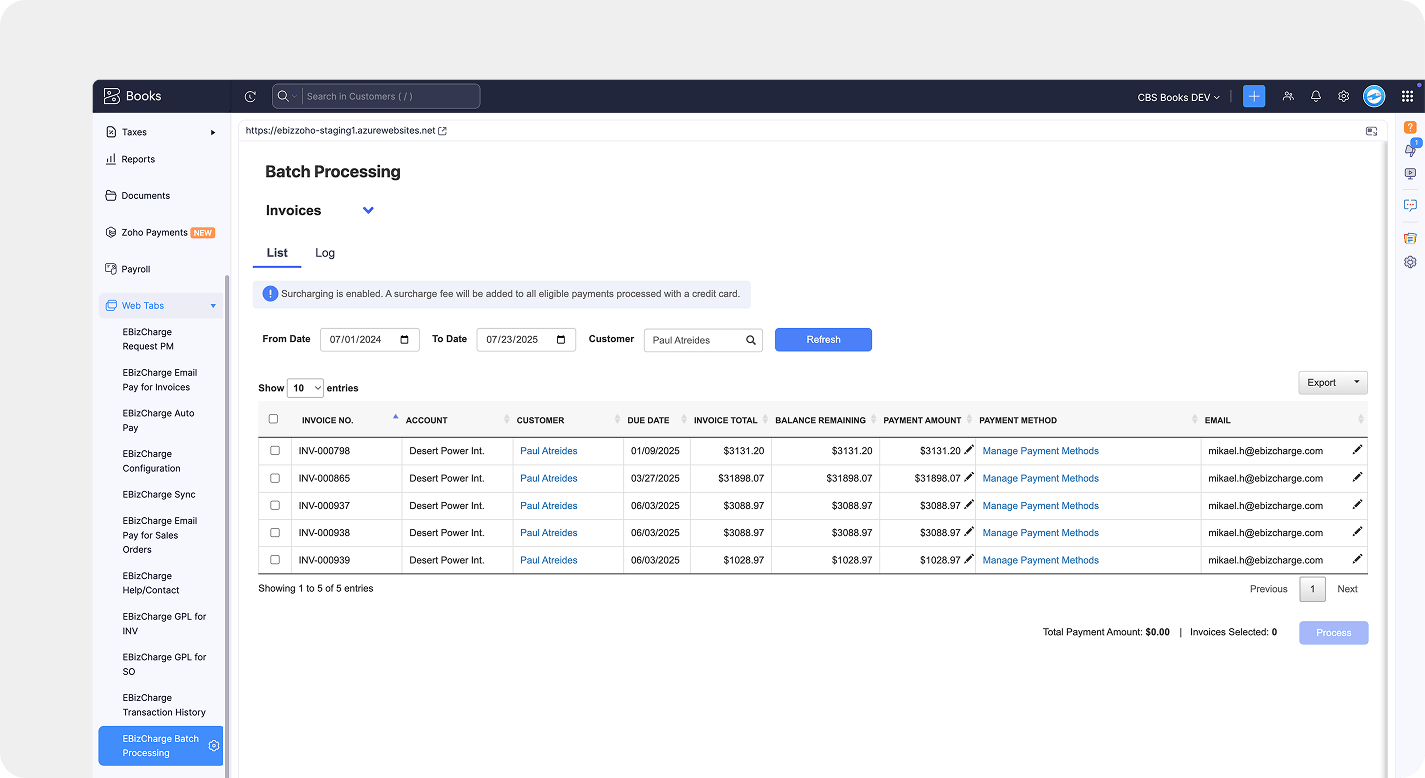The width and height of the screenshot is (1425, 778).
Task: Open the EBizCharge Sync web tab
Action: 159,494
